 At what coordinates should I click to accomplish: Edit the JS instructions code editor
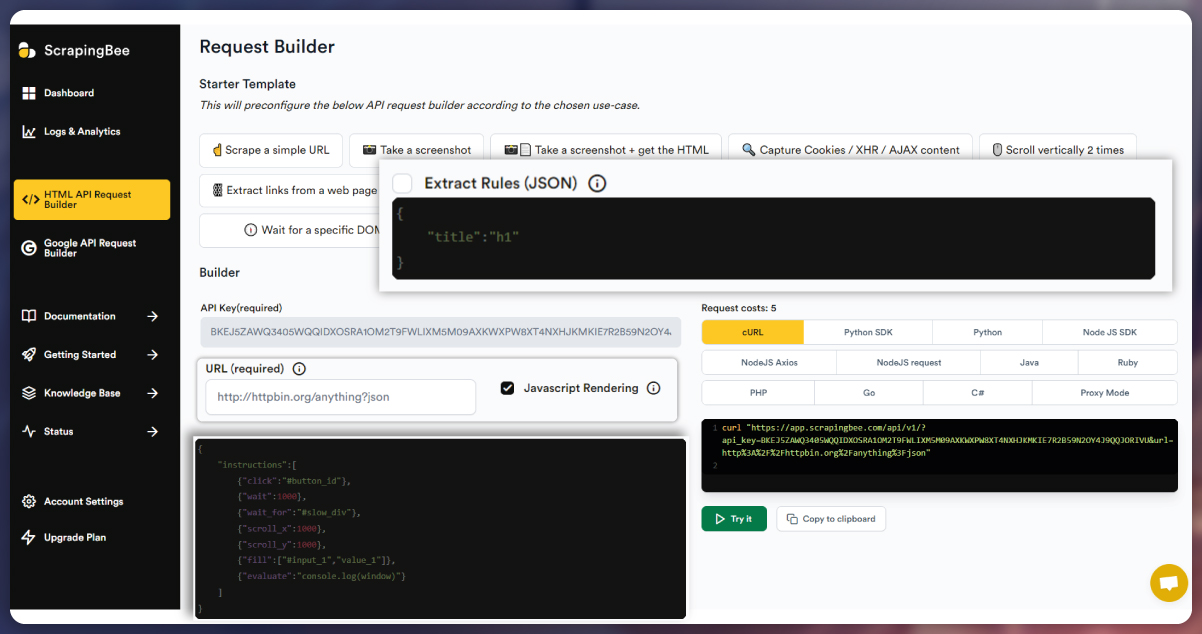440,528
